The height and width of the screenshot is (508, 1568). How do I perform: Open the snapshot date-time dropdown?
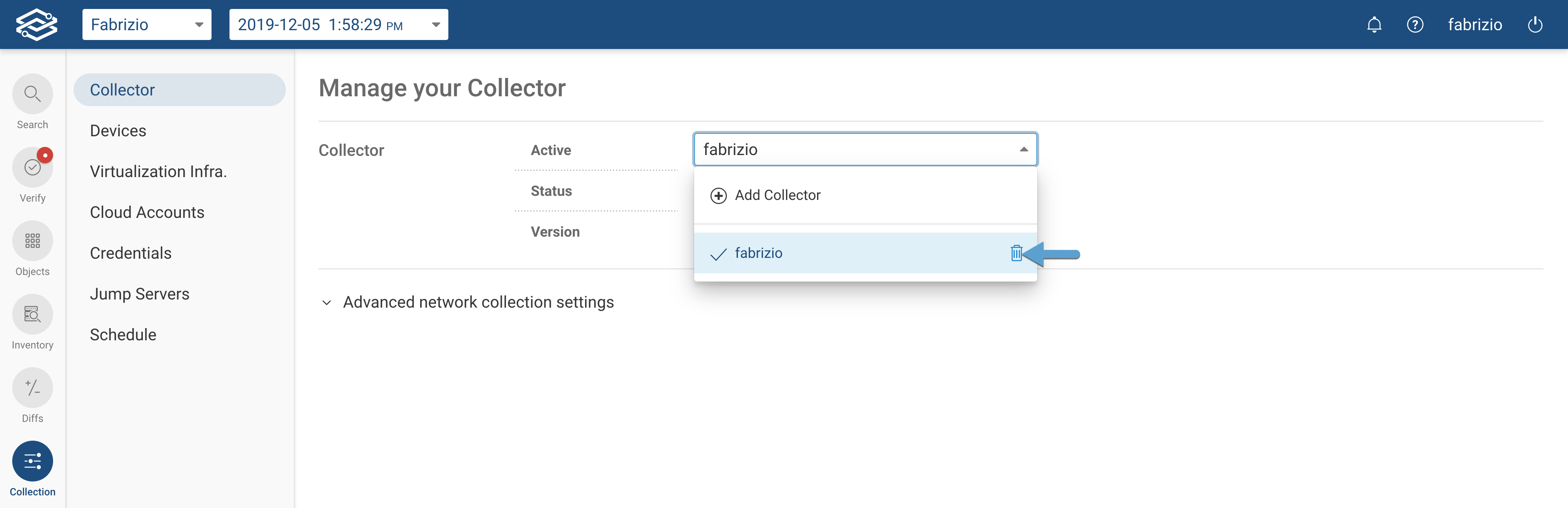click(x=339, y=24)
